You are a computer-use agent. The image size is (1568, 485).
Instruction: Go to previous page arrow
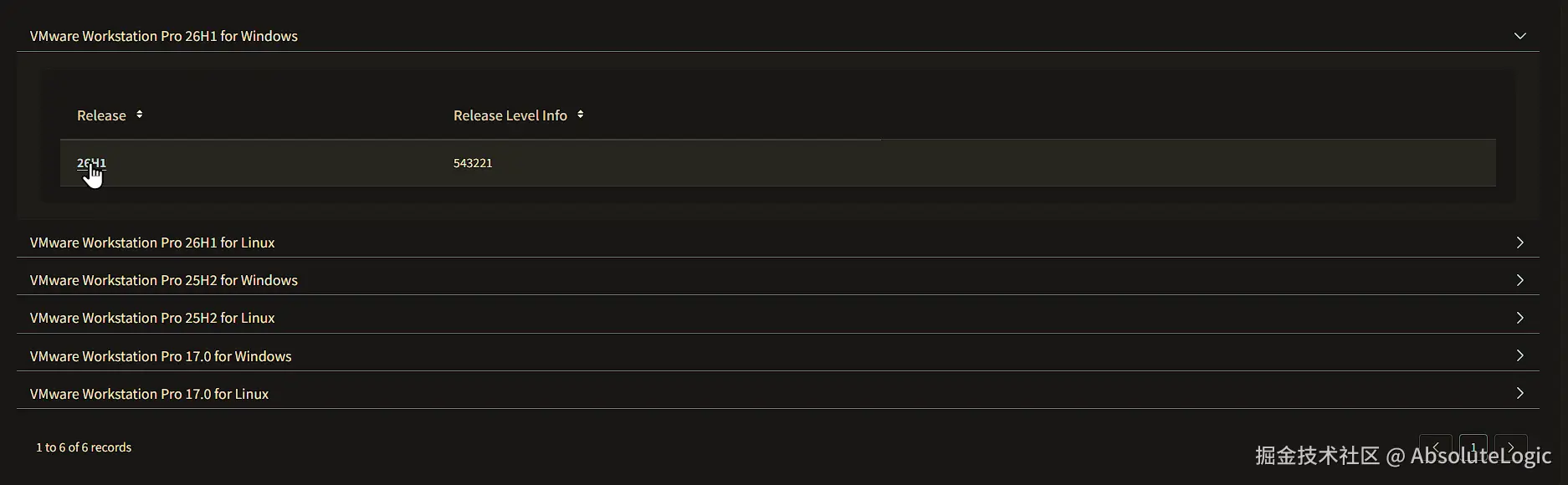pyautogui.click(x=1436, y=447)
